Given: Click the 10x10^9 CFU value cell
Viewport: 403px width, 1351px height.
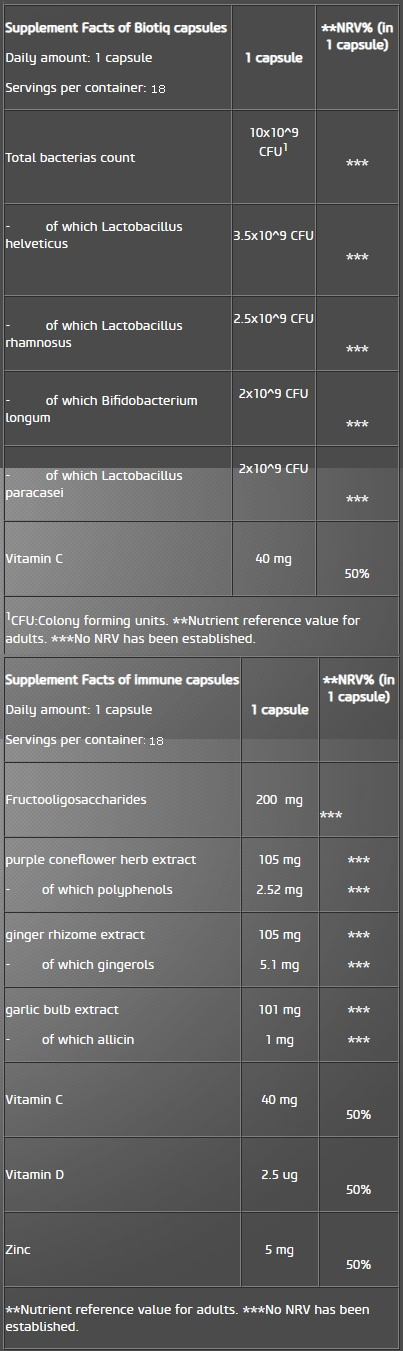Looking at the screenshot, I should [274, 141].
